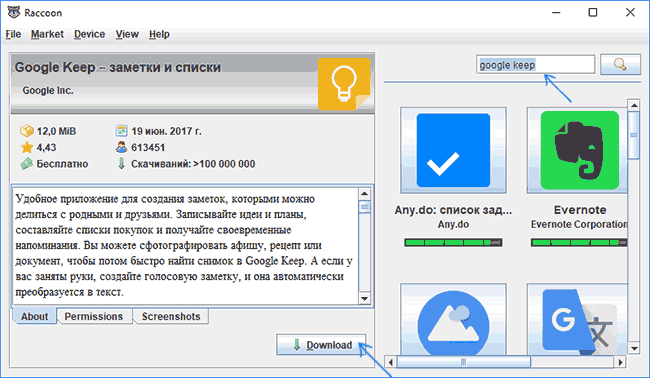Click the results list scroll down arrow

pos(634,348)
